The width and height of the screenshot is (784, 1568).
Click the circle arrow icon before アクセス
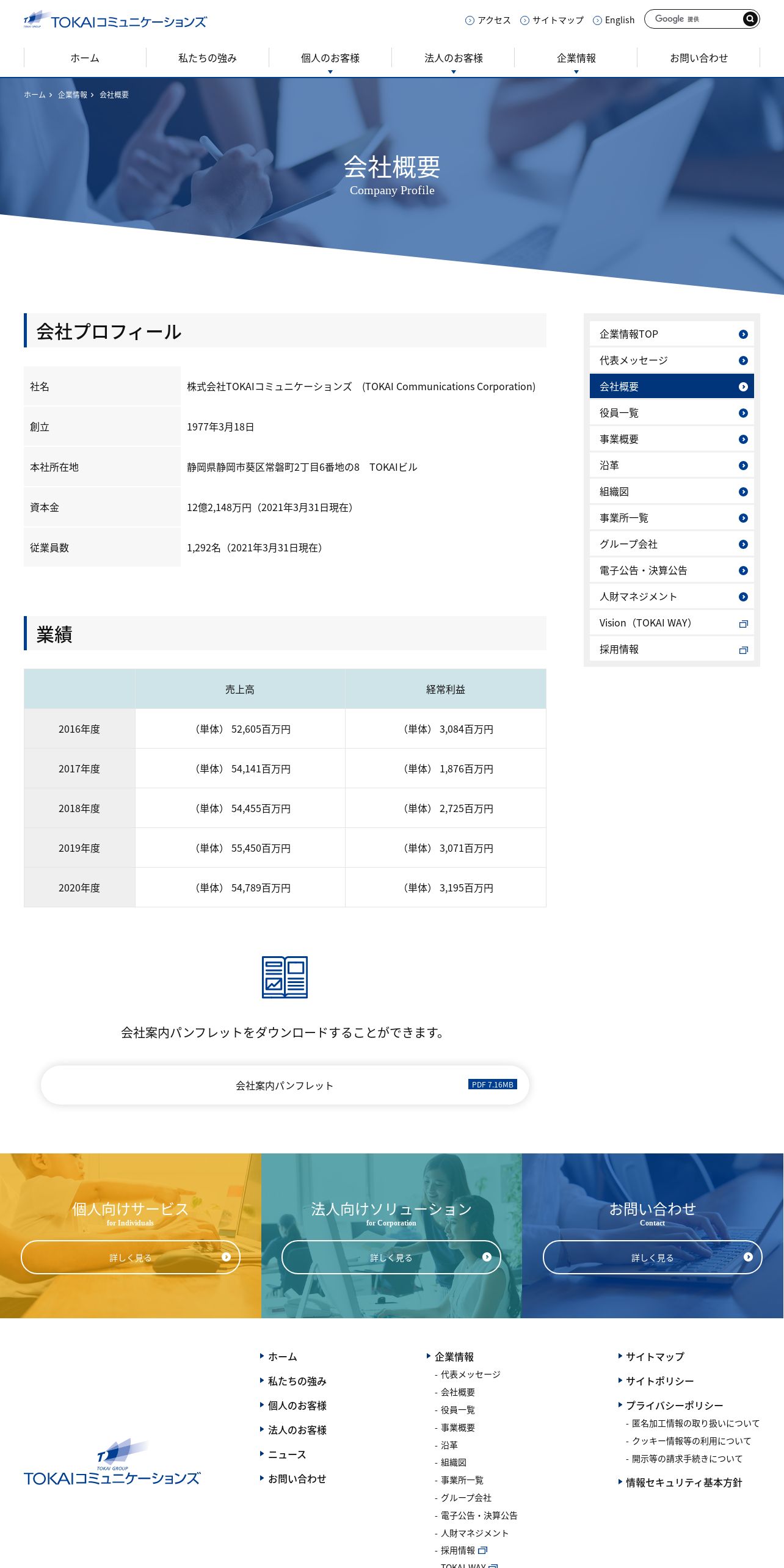click(x=470, y=20)
